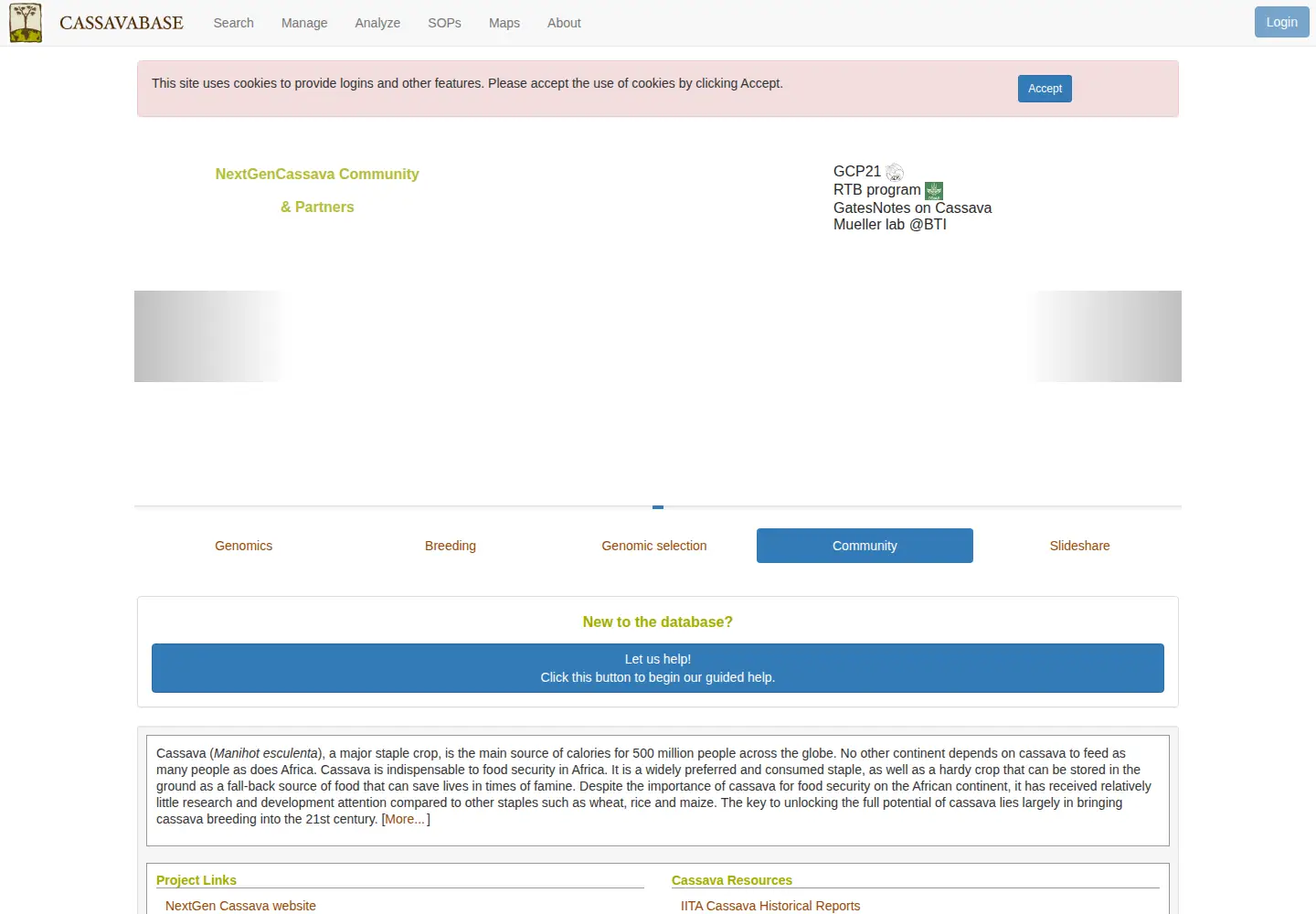The height and width of the screenshot is (914, 1316).
Task: Open the GCP21 logo icon
Action: point(895,172)
